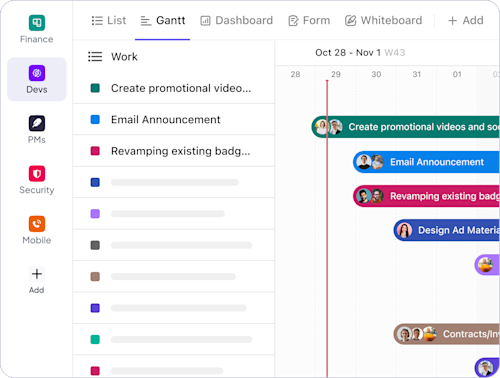Click the teal task color square
This screenshot has height=378, width=500.
click(95, 340)
